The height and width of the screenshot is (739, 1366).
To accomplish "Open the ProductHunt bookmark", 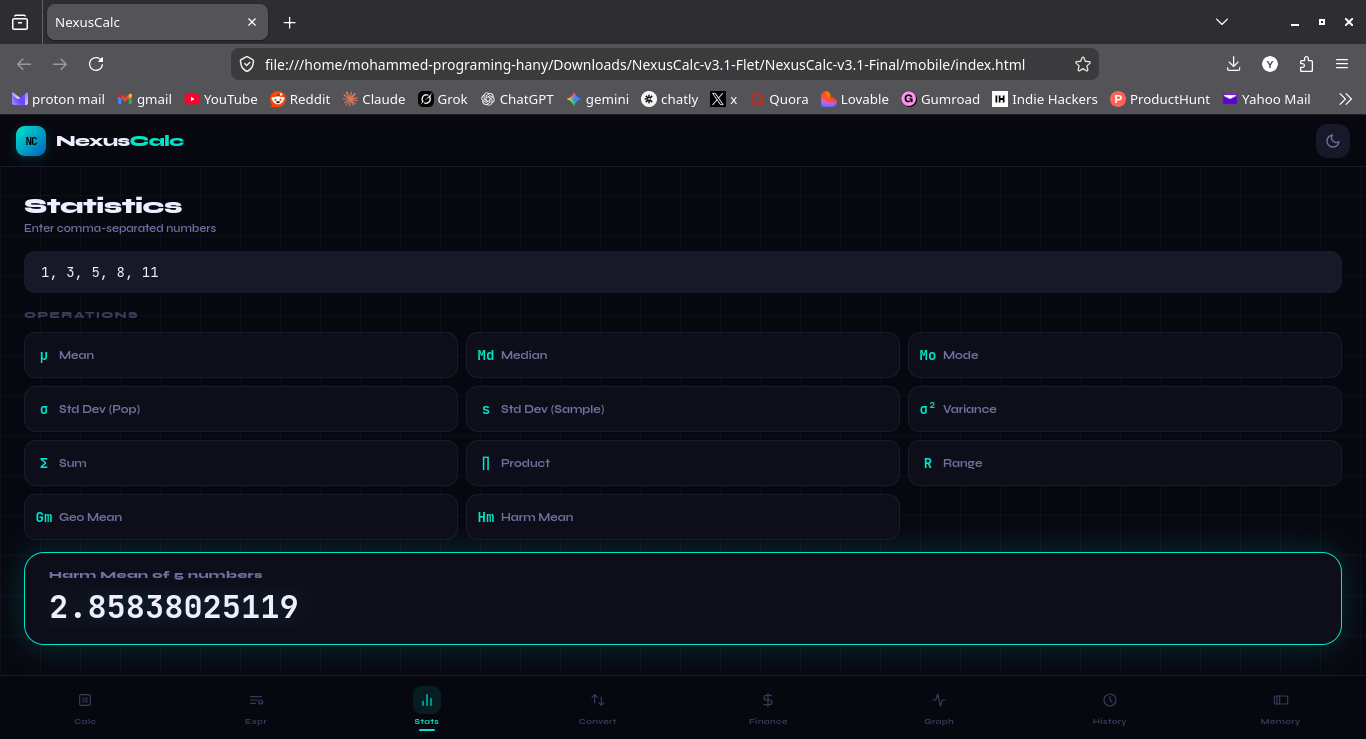I will [x=1160, y=99].
